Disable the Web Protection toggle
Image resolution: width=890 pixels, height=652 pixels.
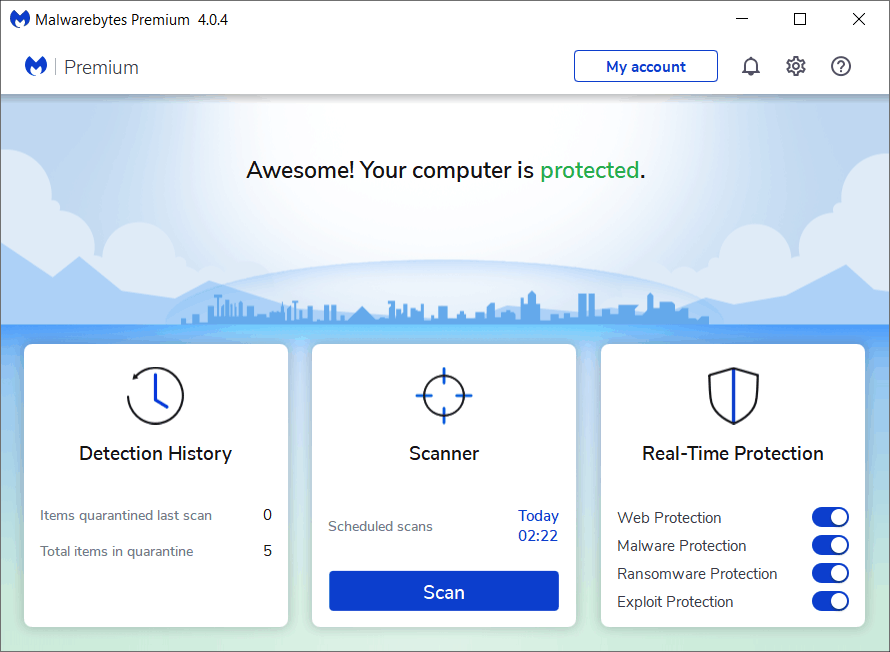coord(830,517)
